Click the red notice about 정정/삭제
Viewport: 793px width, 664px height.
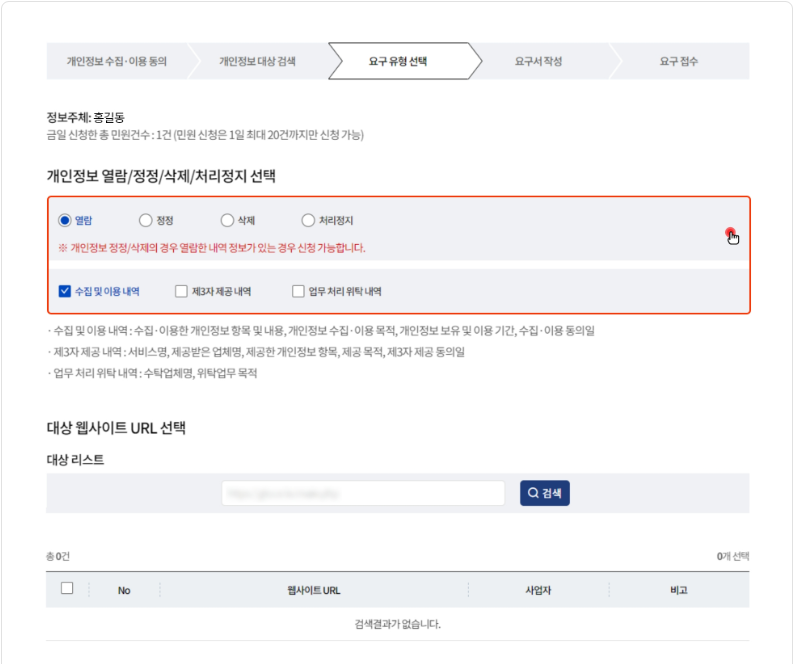[x=212, y=248]
